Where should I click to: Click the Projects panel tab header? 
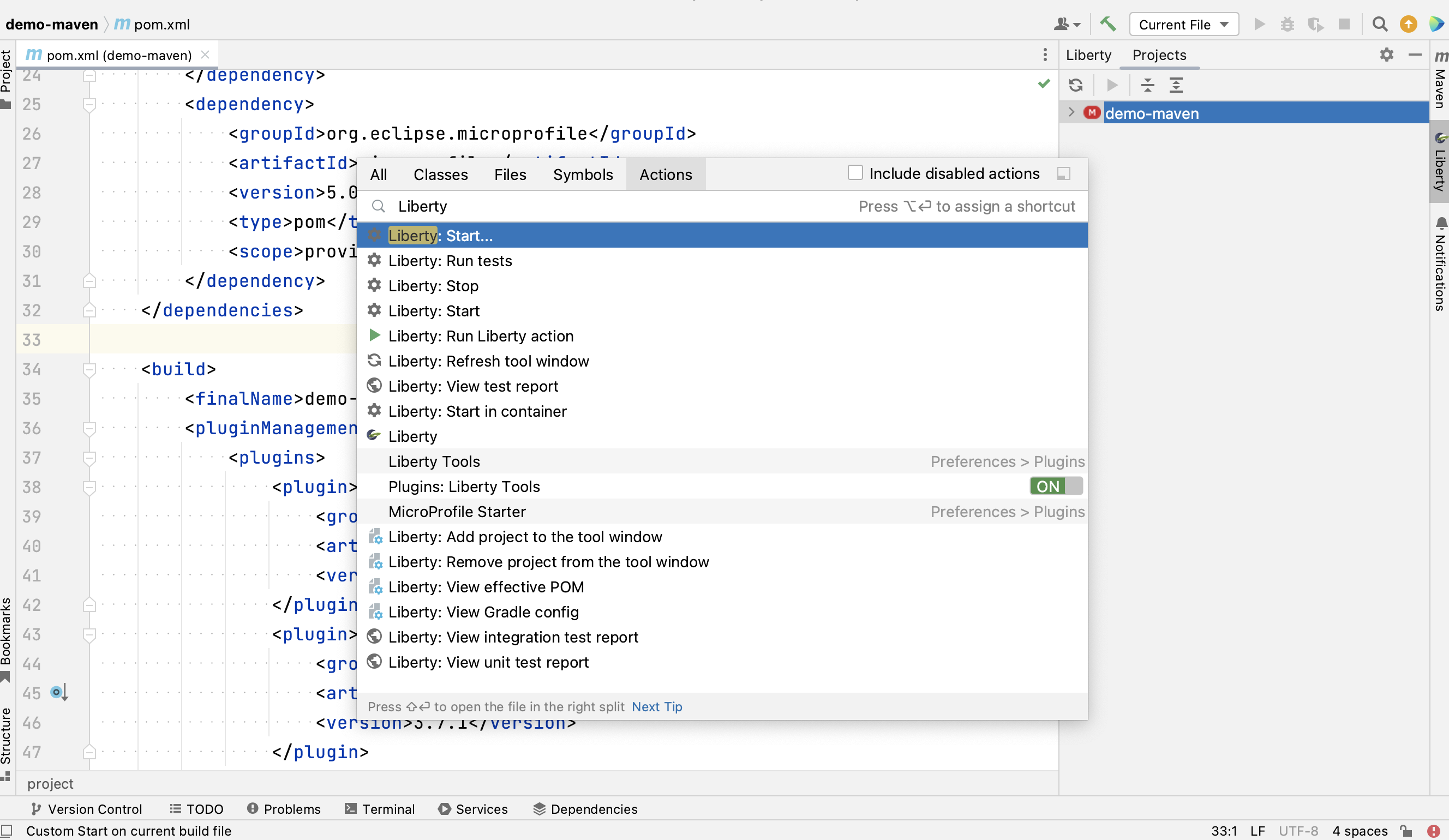coord(1160,55)
